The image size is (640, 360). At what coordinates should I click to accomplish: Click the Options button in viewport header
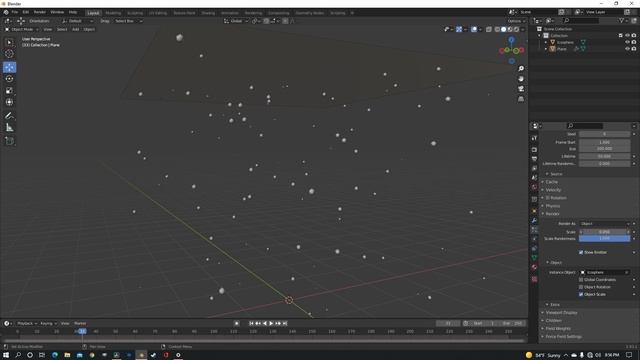516,21
